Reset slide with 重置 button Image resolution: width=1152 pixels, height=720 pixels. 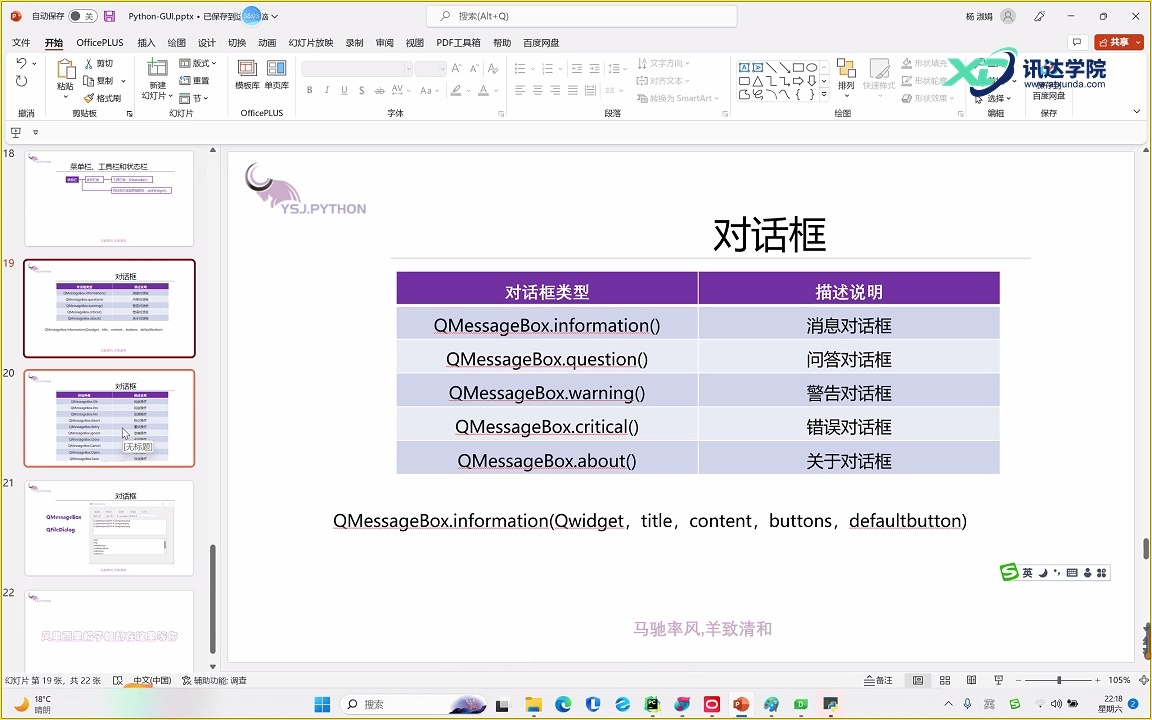tap(195, 81)
